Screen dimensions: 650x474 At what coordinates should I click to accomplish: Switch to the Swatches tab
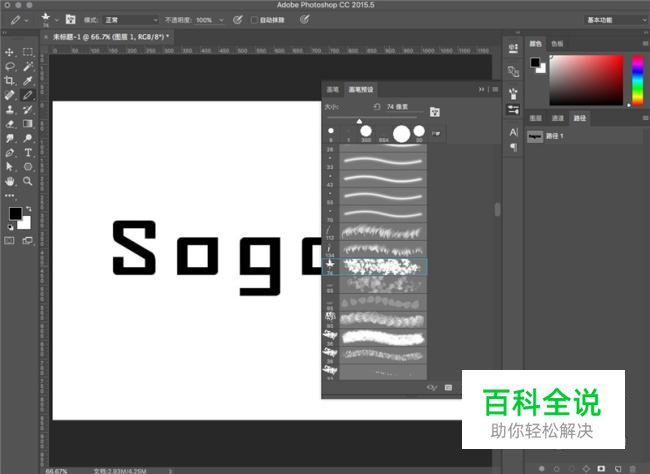[557, 44]
